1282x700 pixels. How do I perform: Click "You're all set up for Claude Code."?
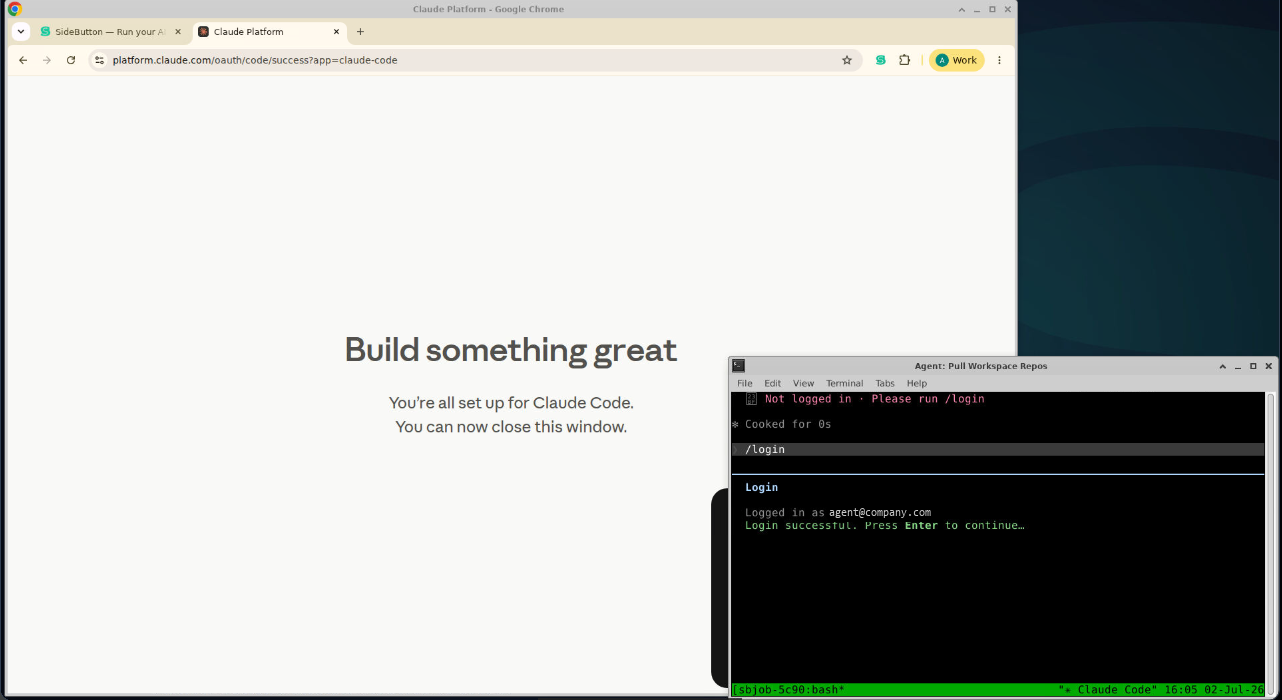click(511, 403)
